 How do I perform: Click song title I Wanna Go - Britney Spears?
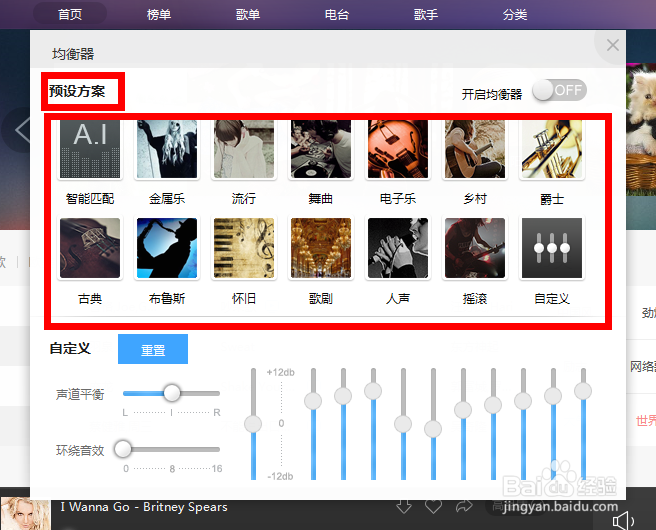[x=144, y=507]
